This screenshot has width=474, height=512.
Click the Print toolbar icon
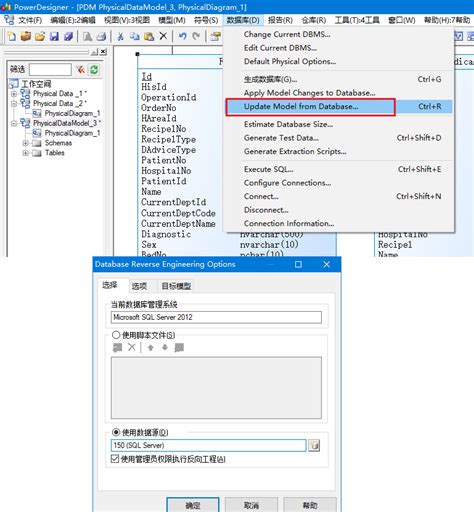(x=101, y=36)
